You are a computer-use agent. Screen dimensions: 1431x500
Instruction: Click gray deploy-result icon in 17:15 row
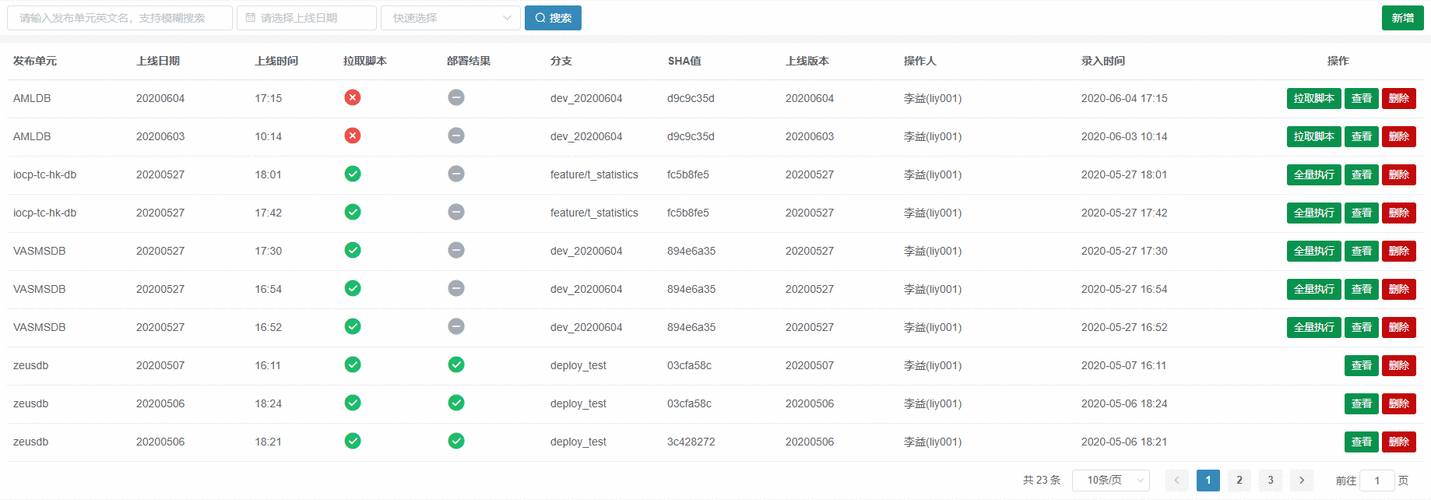coord(456,97)
